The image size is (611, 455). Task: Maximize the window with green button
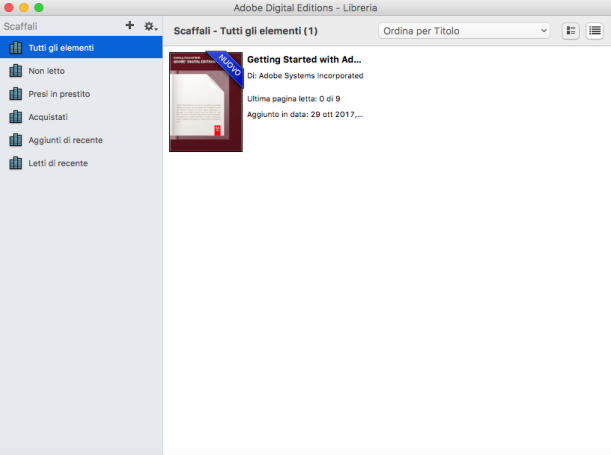[39, 7]
